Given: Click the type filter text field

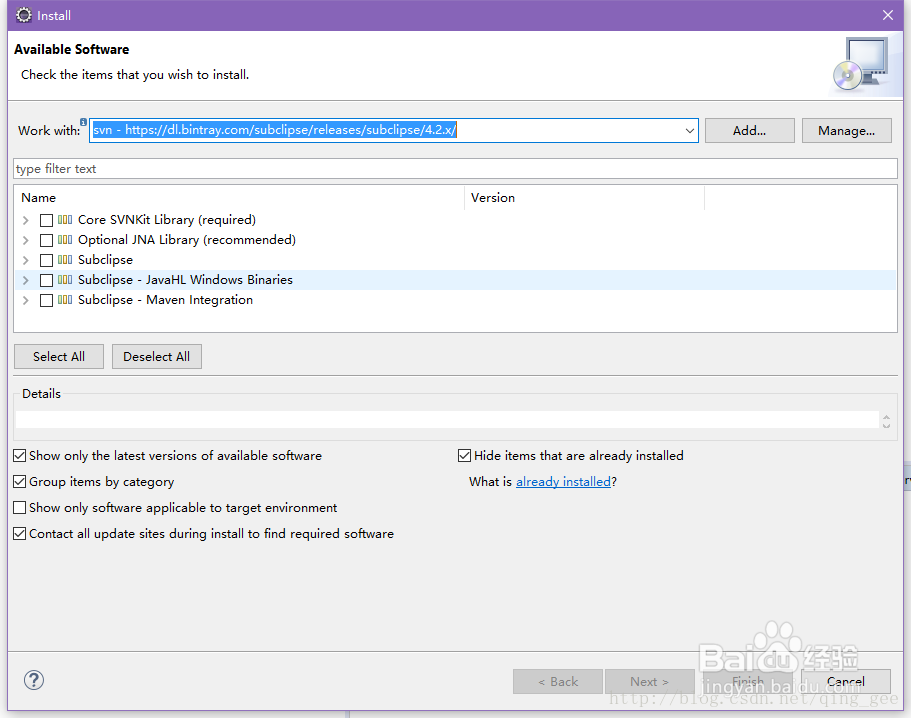Looking at the screenshot, I should [456, 168].
